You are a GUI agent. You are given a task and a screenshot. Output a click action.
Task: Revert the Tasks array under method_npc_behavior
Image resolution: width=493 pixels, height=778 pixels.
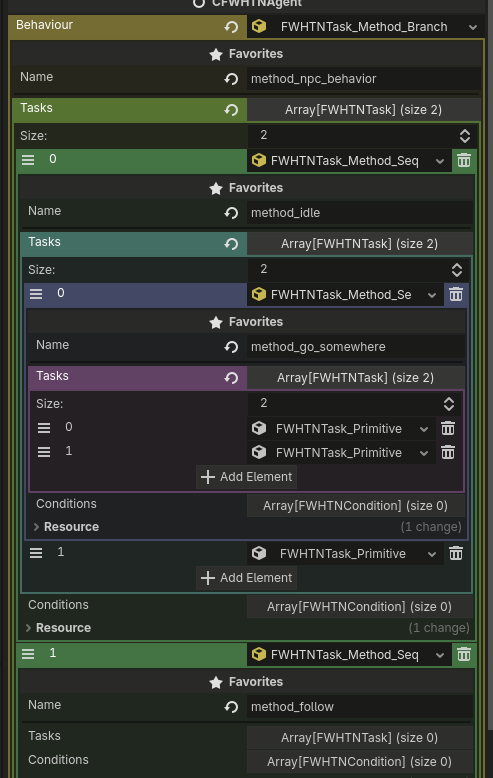pyautogui.click(x=231, y=110)
